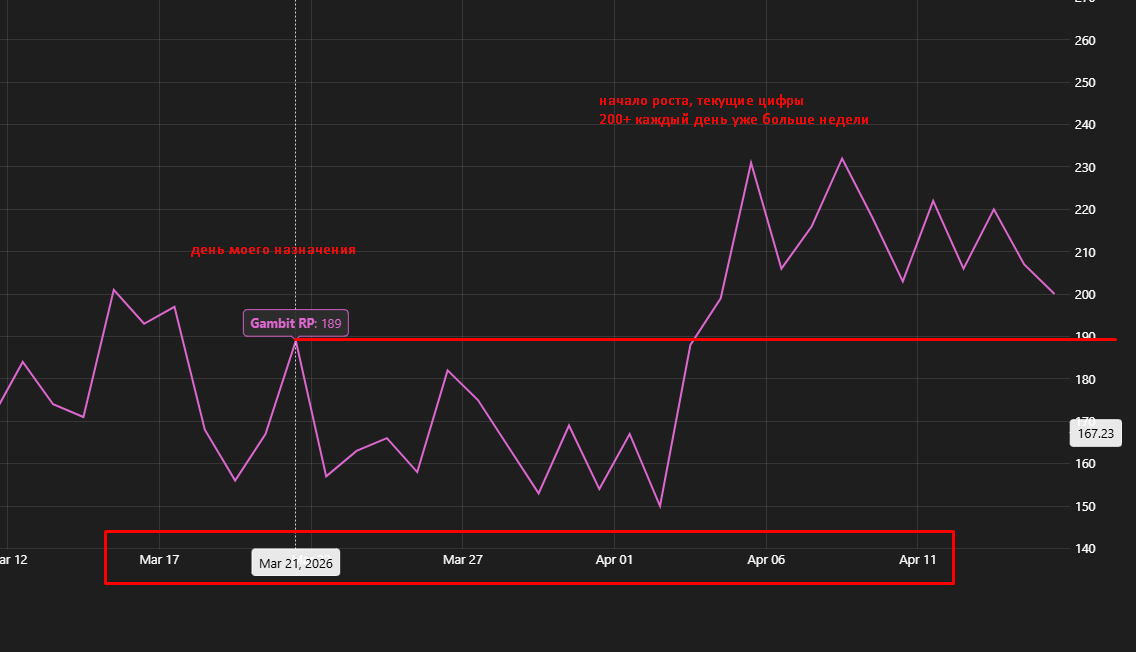Image resolution: width=1136 pixels, height=652 pixels.
Task: Click the Apr 06 x-axis label
Action: coord(766,560)
